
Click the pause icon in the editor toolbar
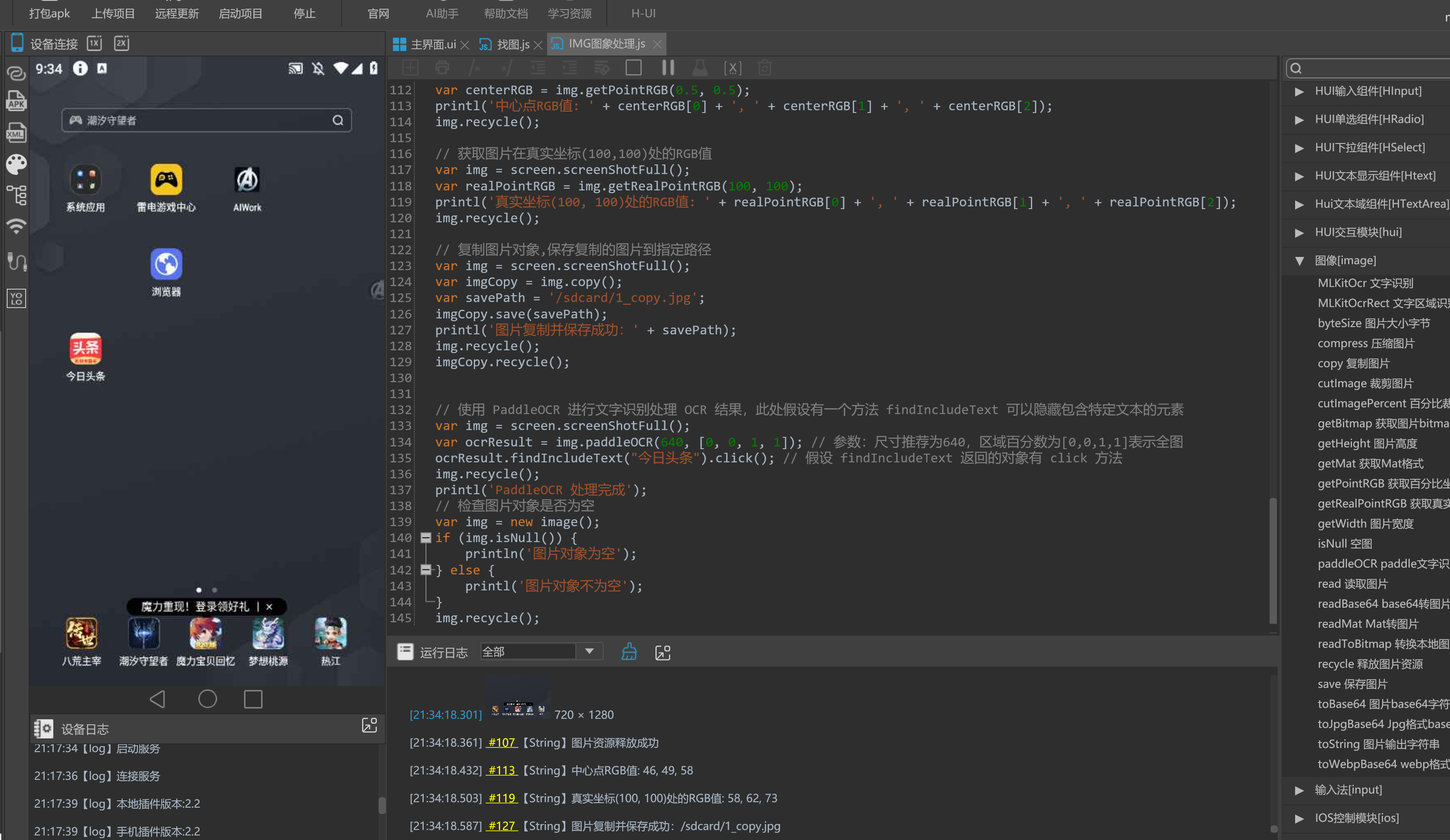tap(668, 68)
